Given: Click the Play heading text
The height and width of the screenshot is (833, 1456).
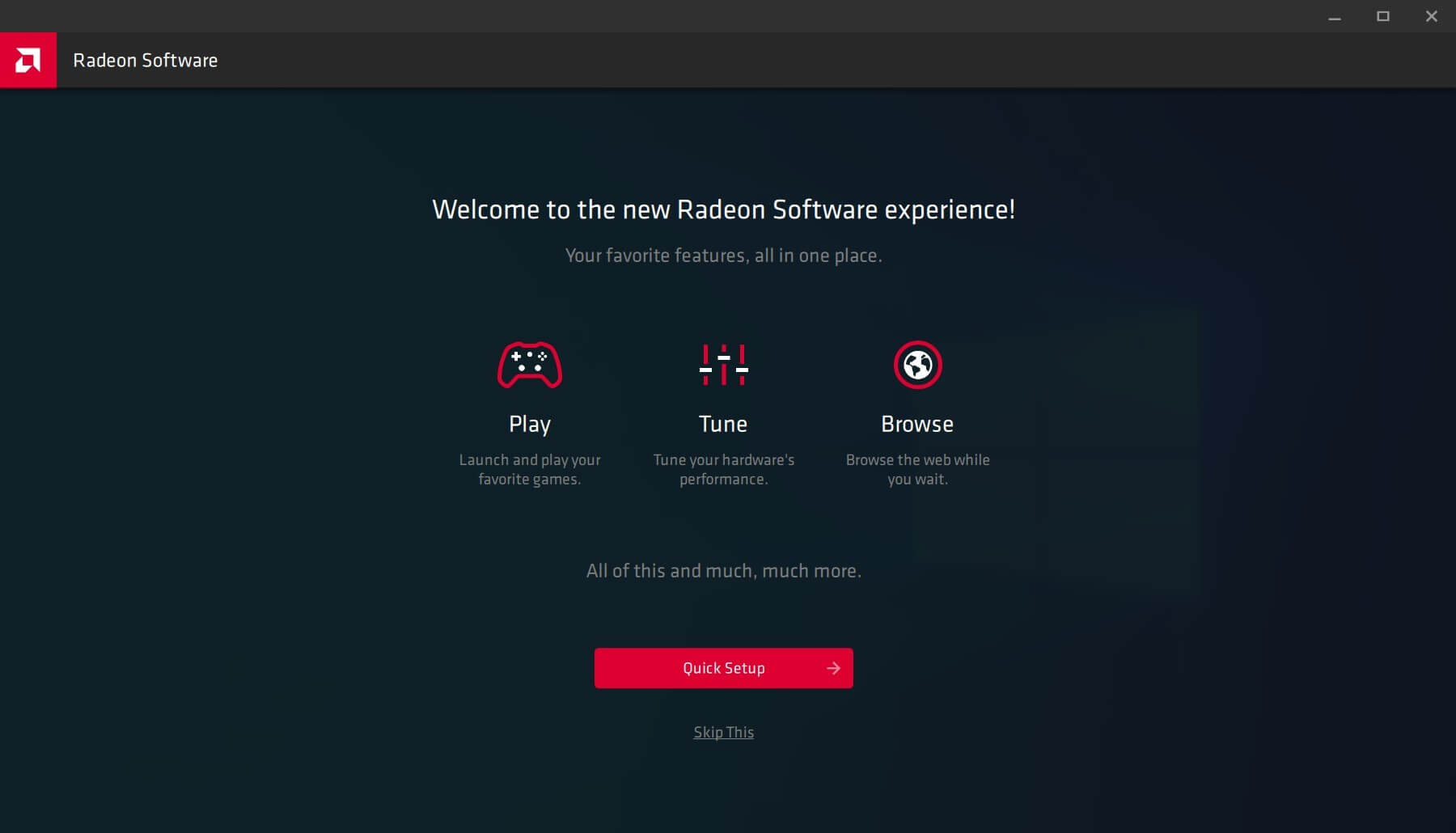Looking at the screenshot, I should (x=530, y=425).
